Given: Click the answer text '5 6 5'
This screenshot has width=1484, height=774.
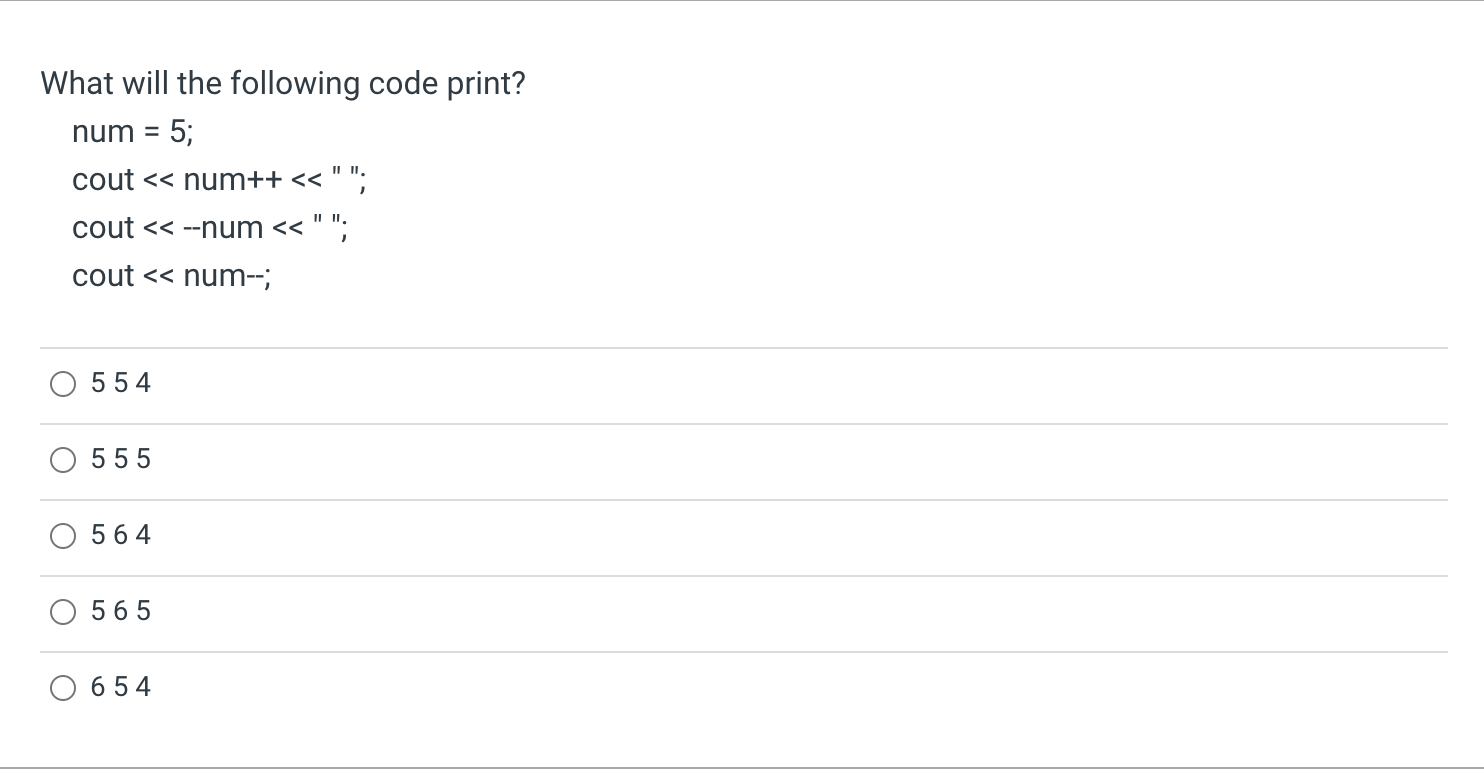Looking at the screenshot, I should (120, 611).
